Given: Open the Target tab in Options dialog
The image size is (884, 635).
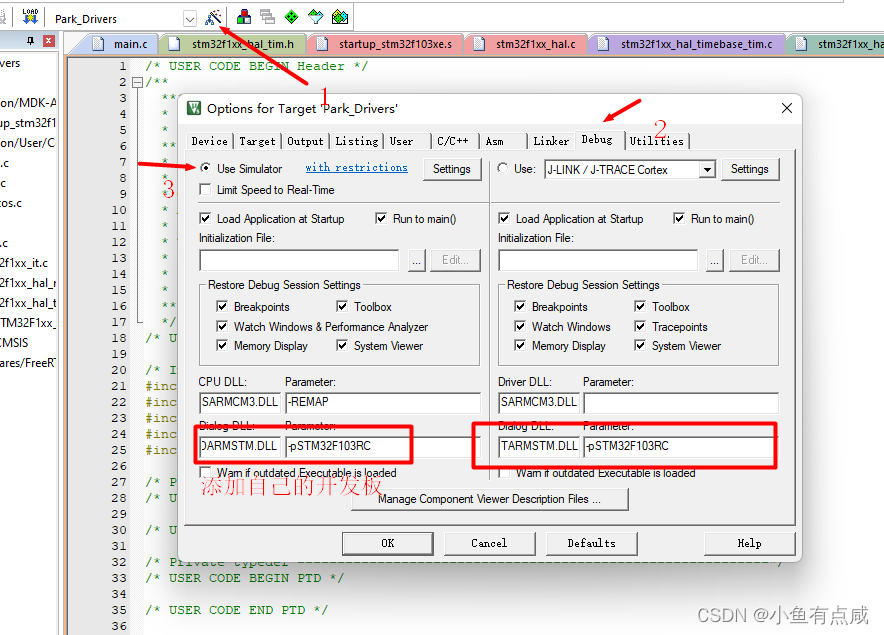Looking at the screenshot, I should tap(257, 141).
